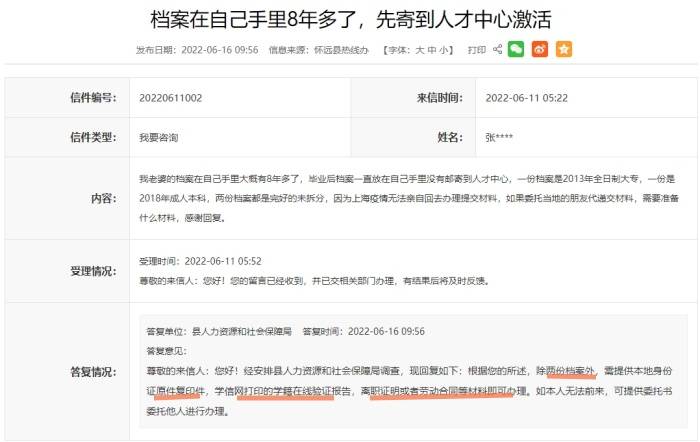This screenshot has height=442, width=700.
Task: Set font size to 大
Action: 420,50
